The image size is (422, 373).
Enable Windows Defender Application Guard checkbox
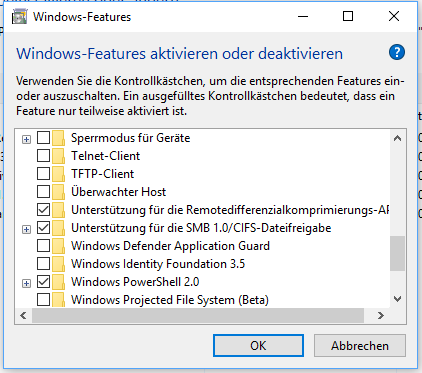tap(43, 245)
